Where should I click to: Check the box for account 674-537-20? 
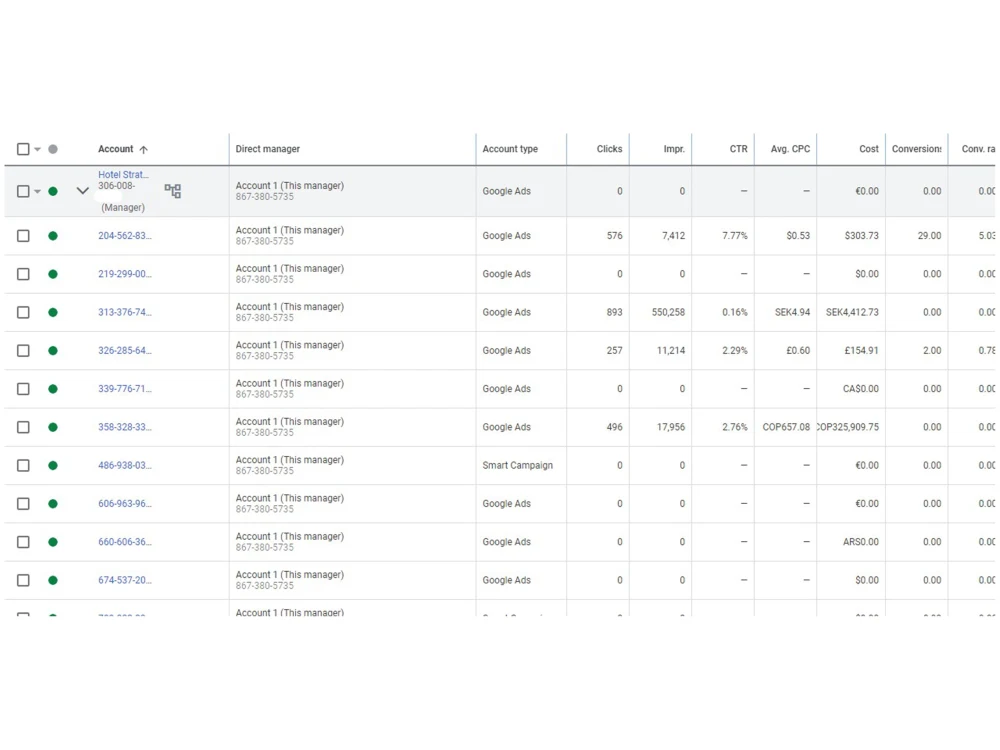click(23, 580)
